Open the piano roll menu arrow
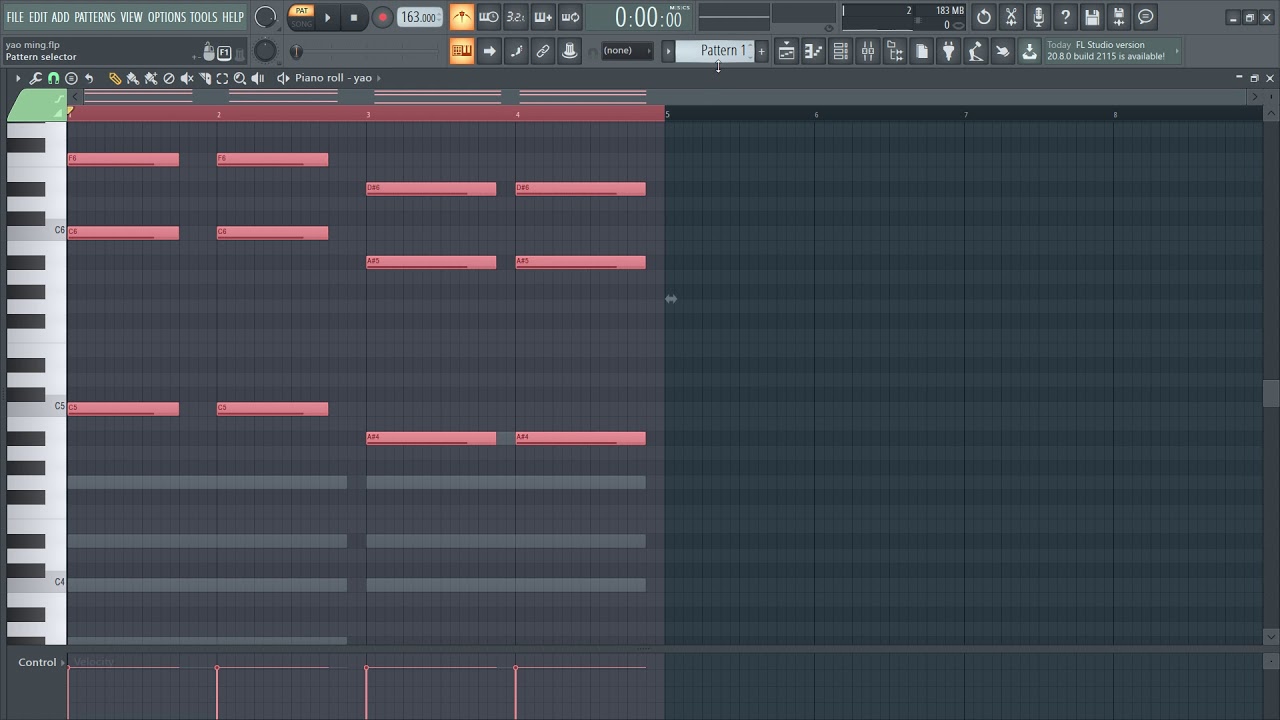1280x720 pixels. point(17,78)
